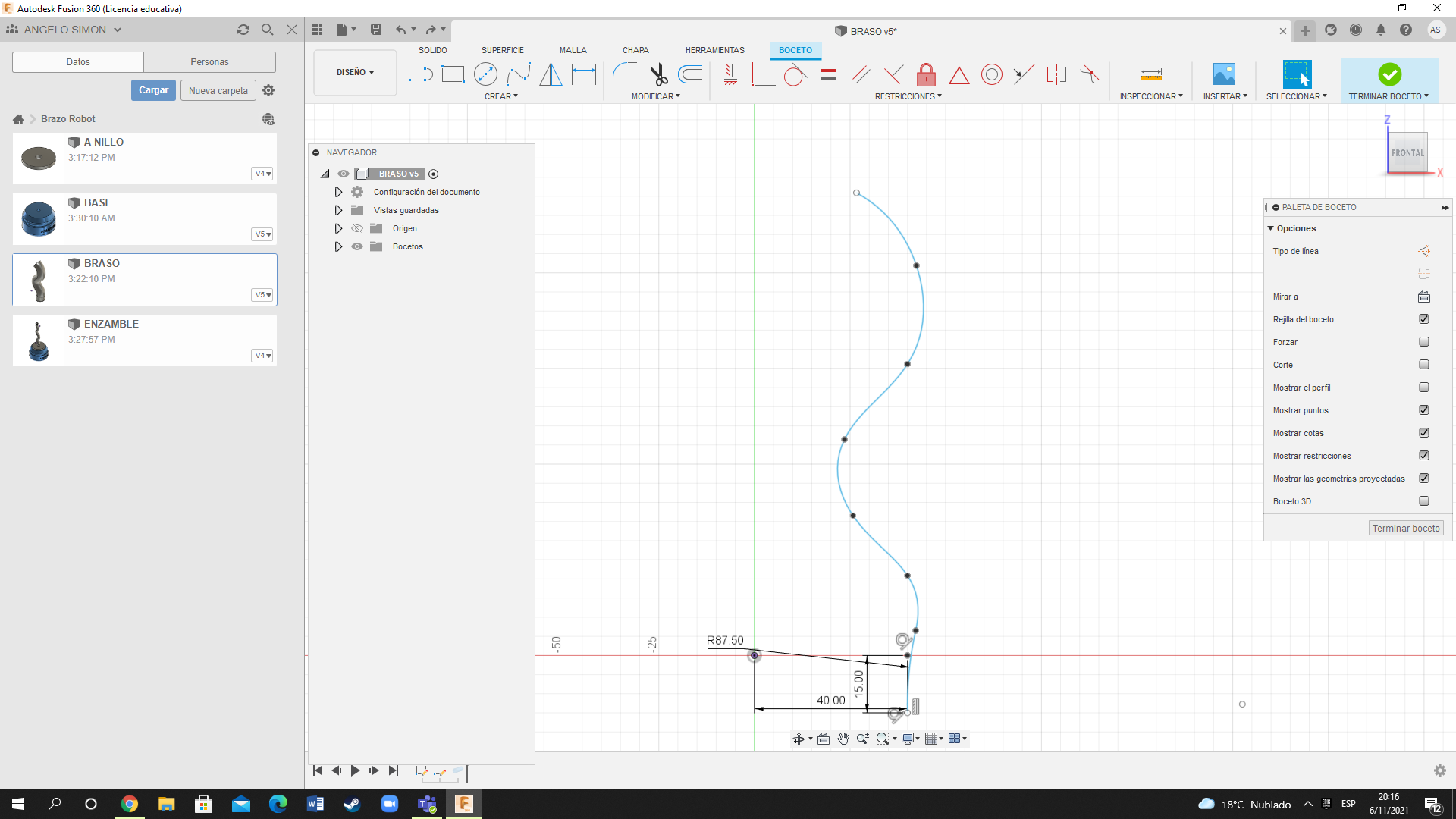
Task: Apply Perpendicular constraint icon
Action: [x=893, y=74]
